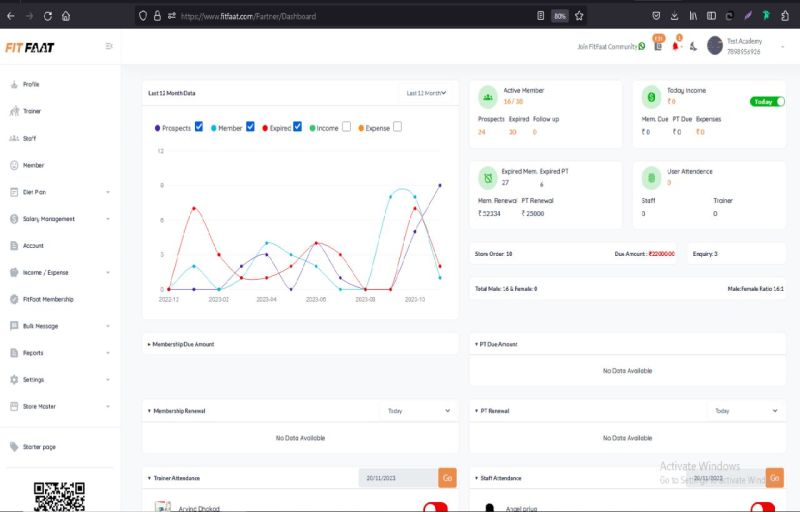This screenshot has height=512, width=800.
Task: Switch the Today income toggle
Action: [x=767, y=102]
